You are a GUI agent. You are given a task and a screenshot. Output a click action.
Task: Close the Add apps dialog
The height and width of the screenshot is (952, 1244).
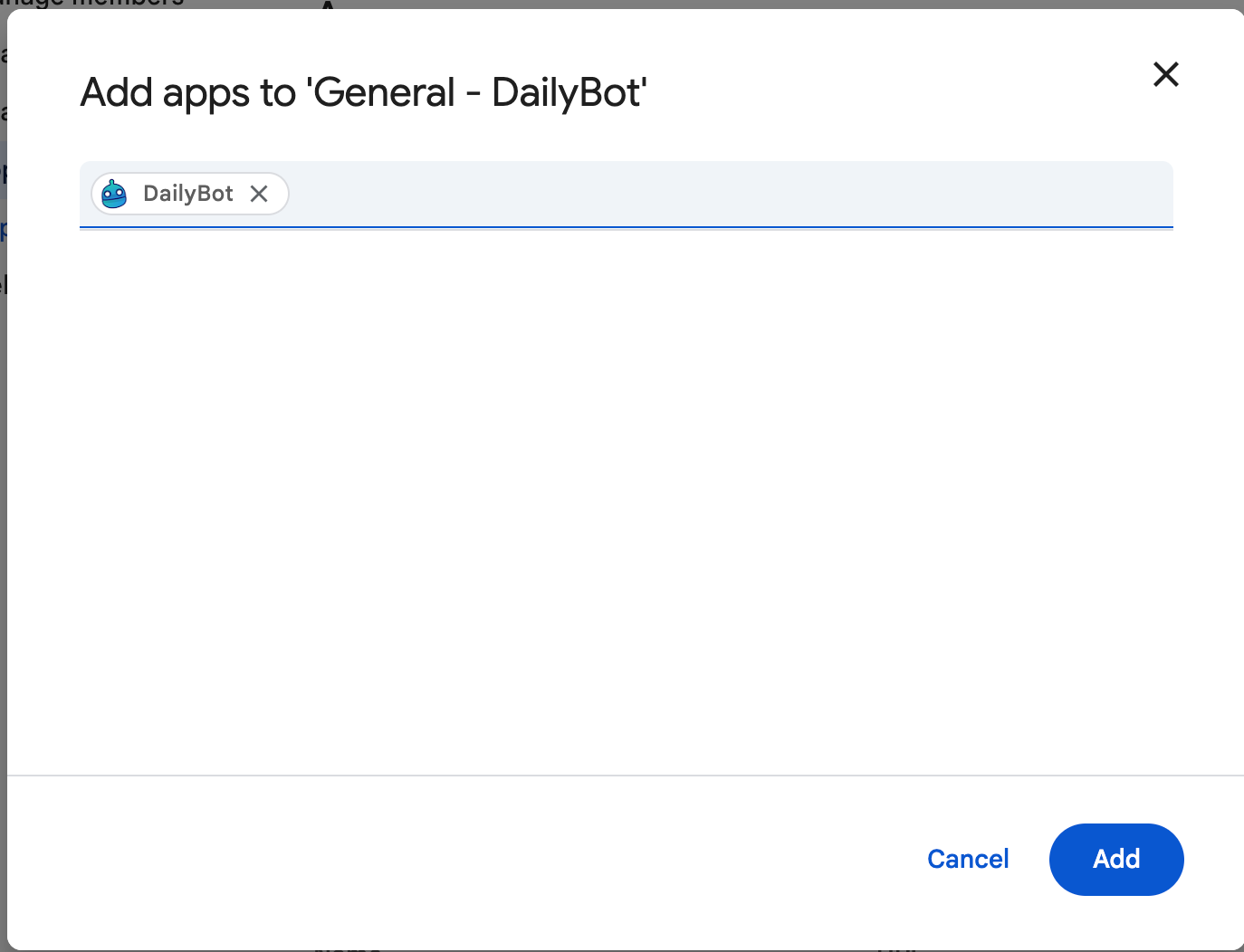(1165, 74)
